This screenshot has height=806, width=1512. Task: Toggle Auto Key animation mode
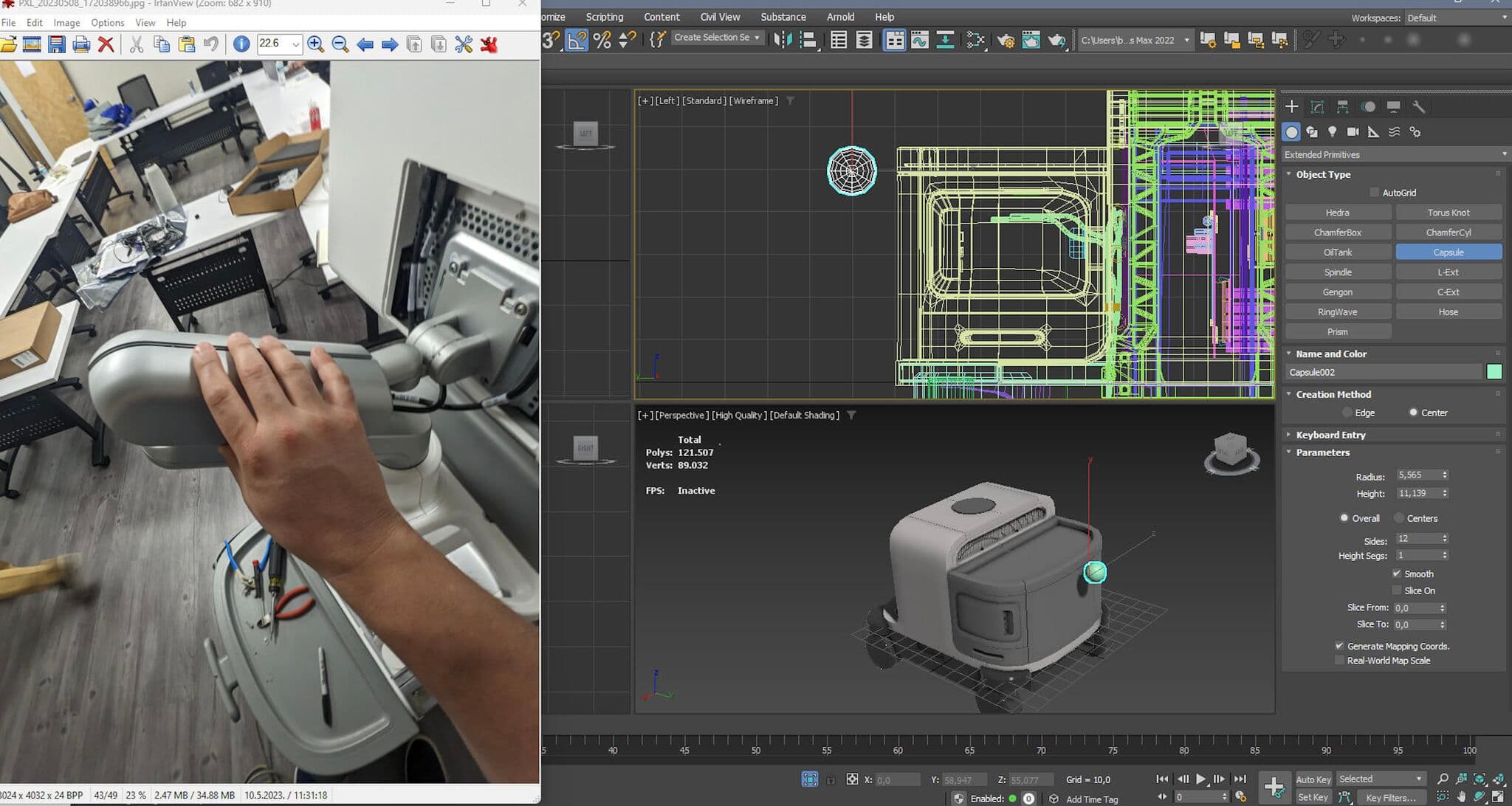[1313, 779]
